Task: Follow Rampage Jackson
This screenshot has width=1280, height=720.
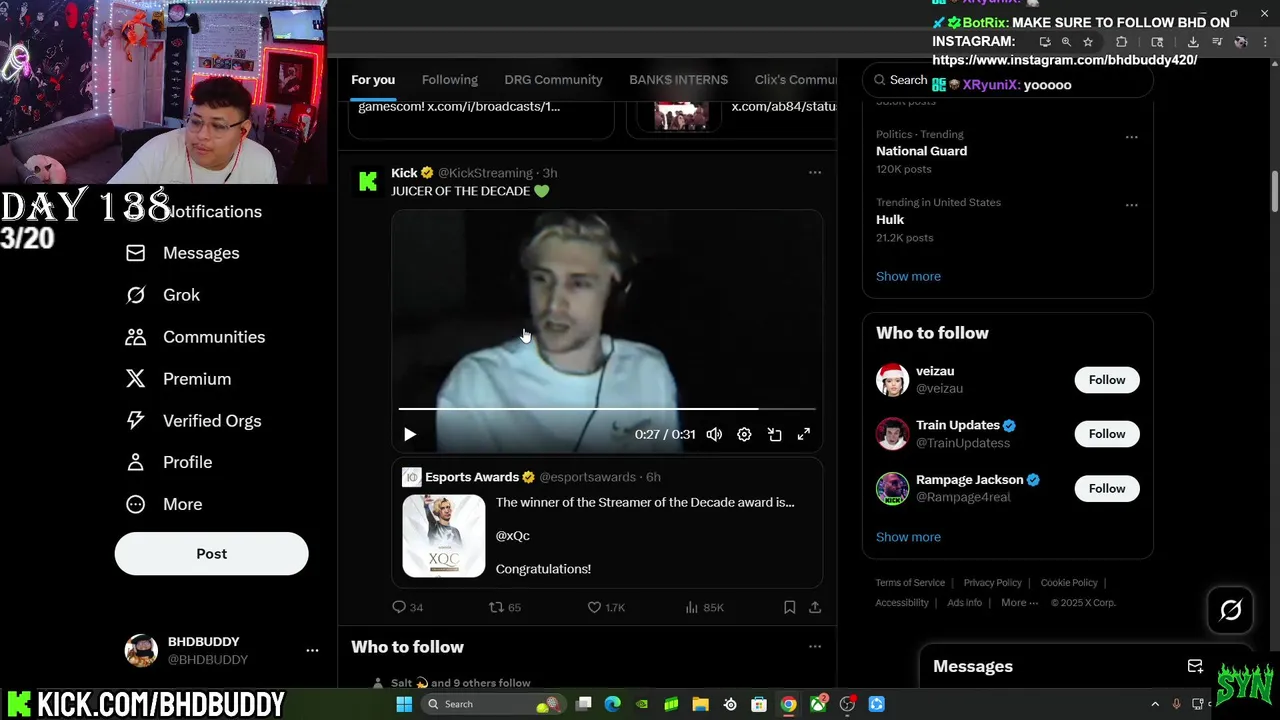Action: tap(1107, 488)
